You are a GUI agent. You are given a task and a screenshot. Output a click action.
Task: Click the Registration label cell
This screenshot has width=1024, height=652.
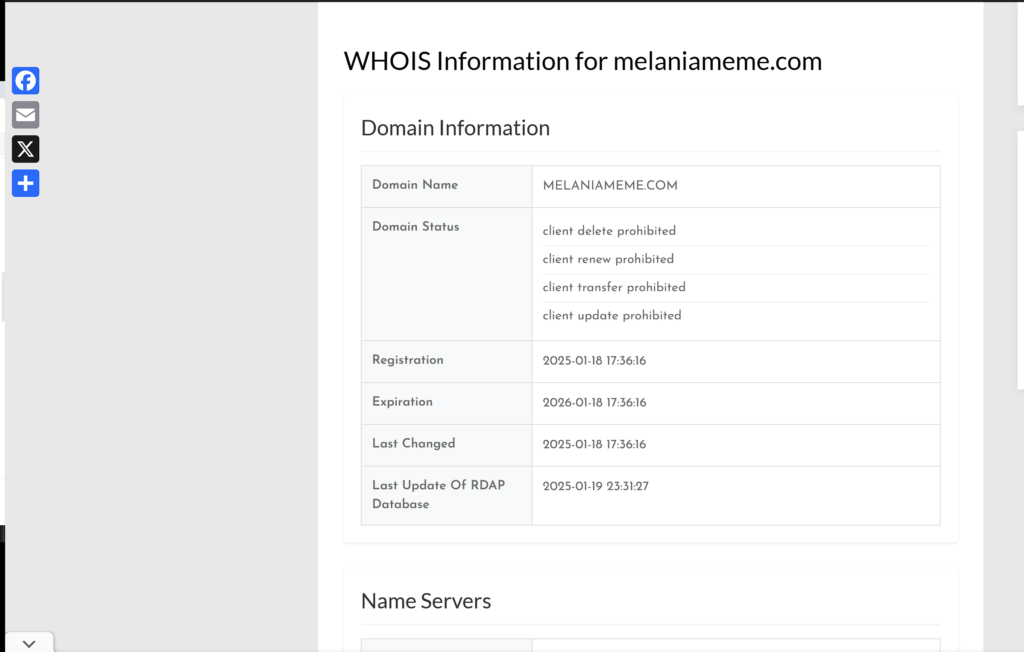447,361
